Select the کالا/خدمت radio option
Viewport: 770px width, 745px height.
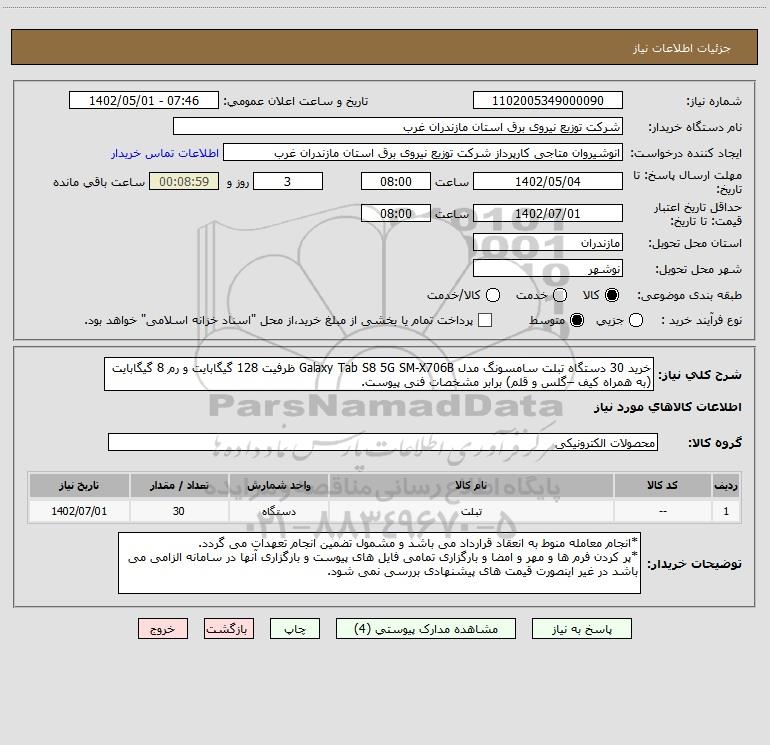[493, 295]
